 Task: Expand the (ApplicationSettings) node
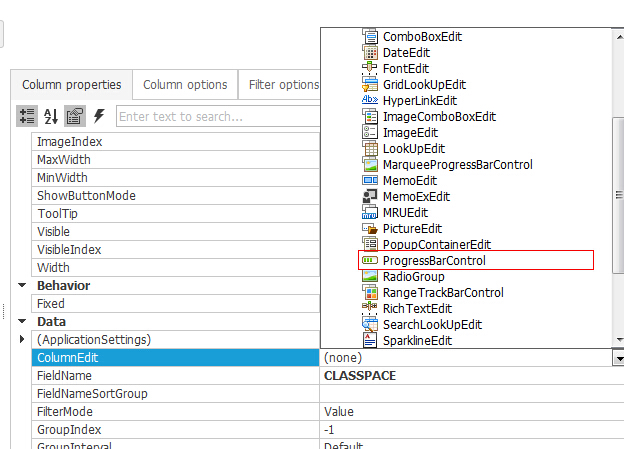tap(22, 339)
